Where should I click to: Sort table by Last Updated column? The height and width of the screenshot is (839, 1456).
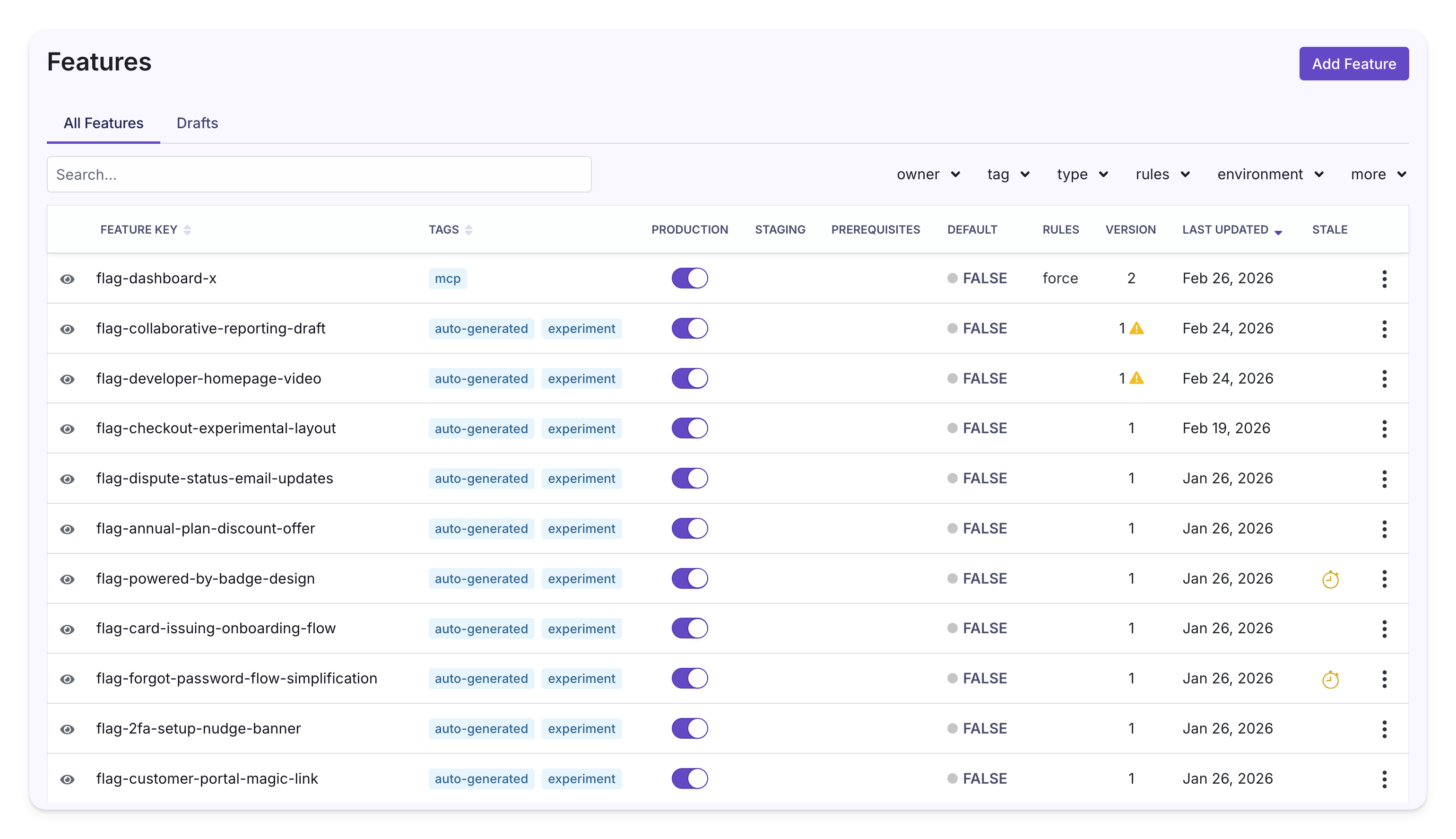tap(1232, 229)
